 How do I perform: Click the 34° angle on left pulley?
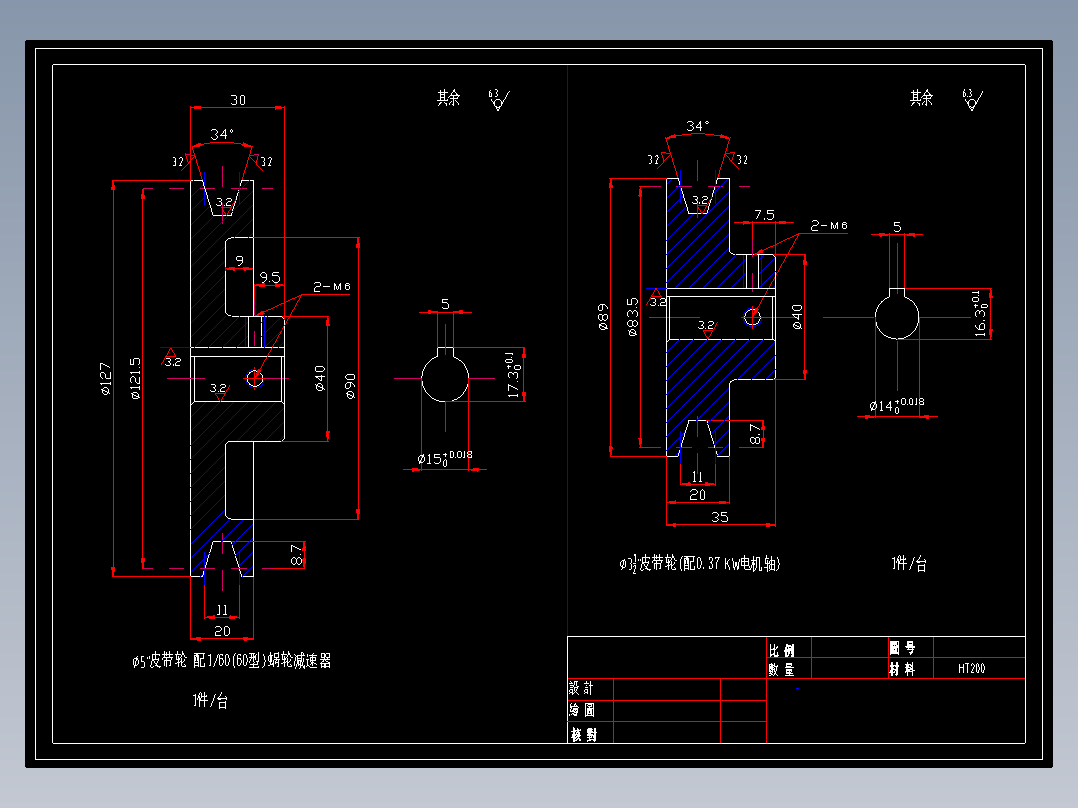pos(222,133)
